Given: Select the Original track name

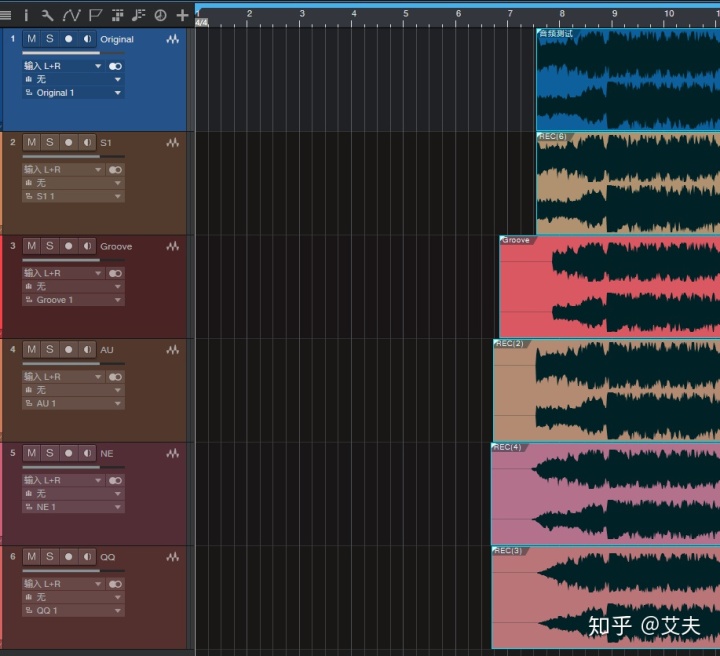Looking at the screenshot, I should pyautogui.click(x=117, y=39).
